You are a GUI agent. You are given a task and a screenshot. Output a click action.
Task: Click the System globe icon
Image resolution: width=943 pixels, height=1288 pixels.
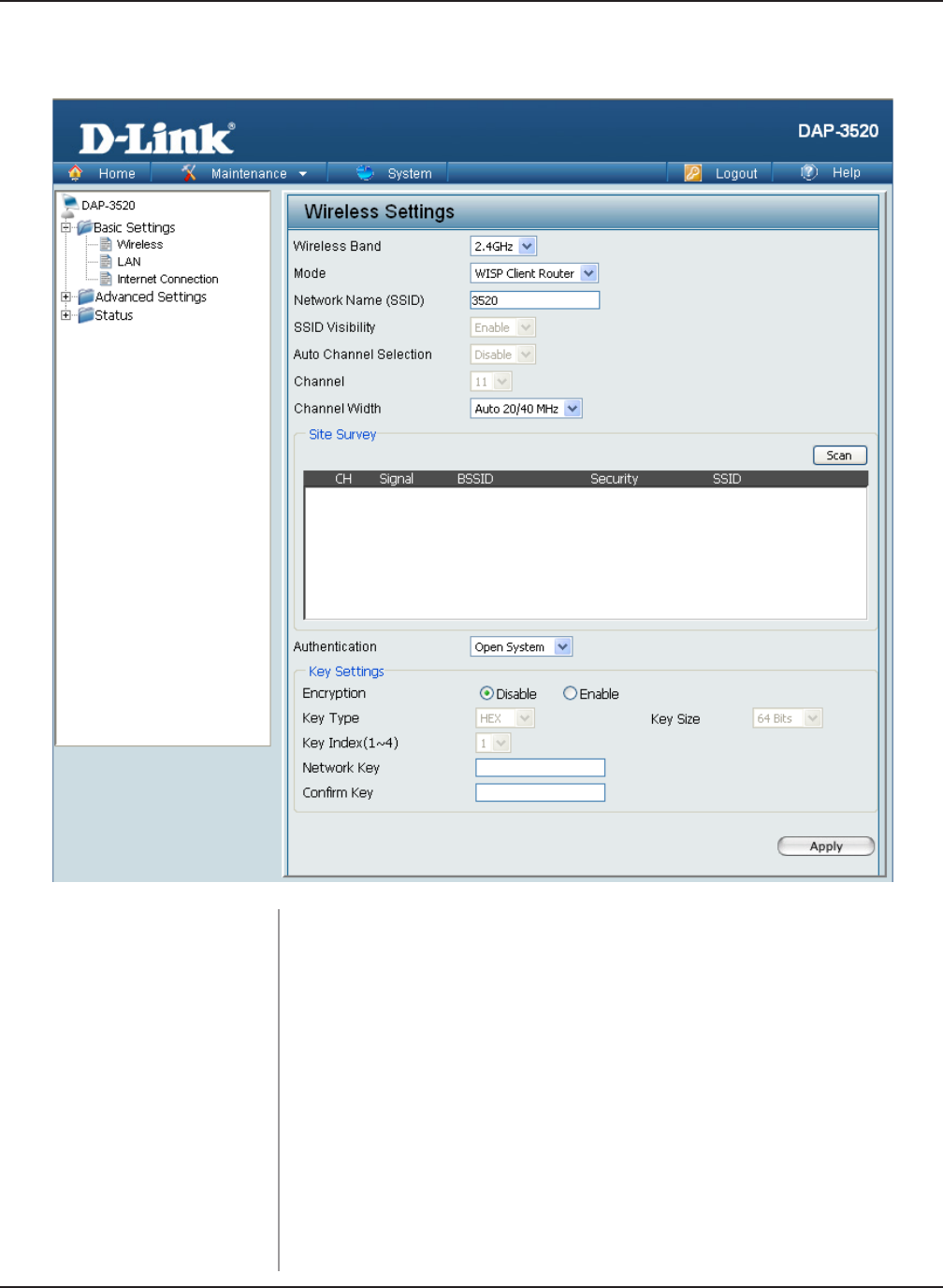[365, 173]
